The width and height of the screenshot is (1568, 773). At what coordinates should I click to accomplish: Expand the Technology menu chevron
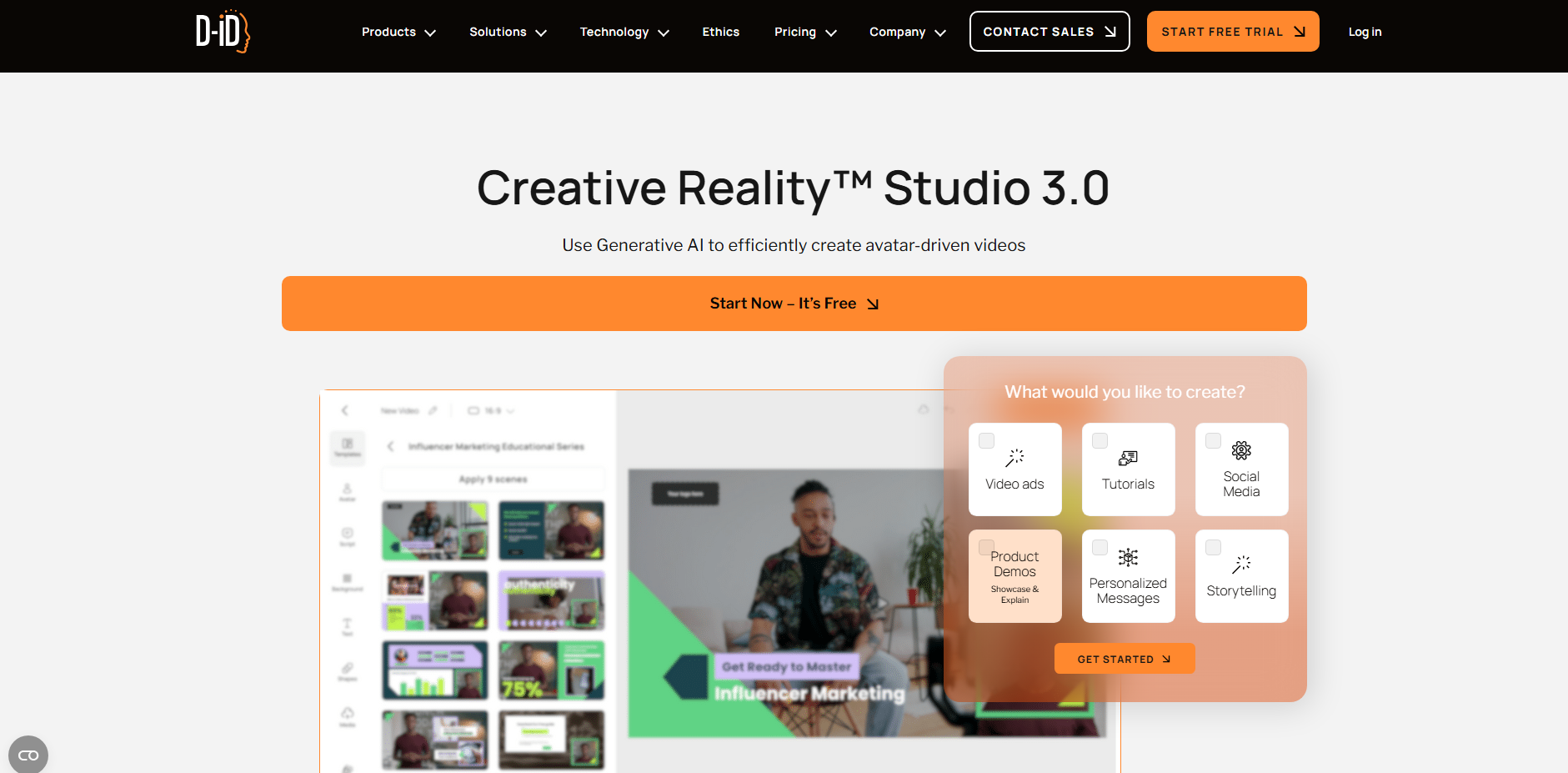pyautogui.click(x=664, y=33)
